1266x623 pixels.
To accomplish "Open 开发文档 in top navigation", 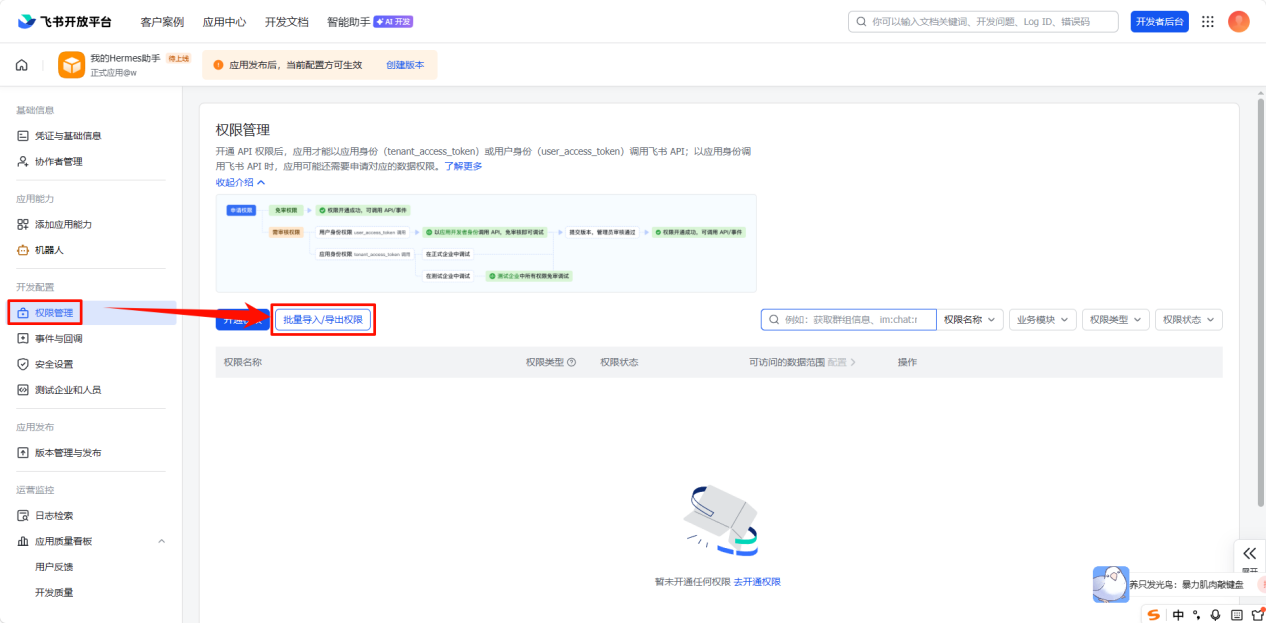I will coord(286,22).
